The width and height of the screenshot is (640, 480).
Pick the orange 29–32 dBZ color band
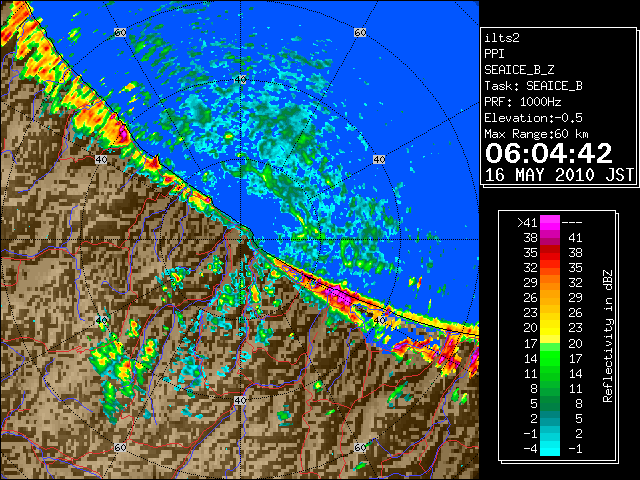[550, 283]
